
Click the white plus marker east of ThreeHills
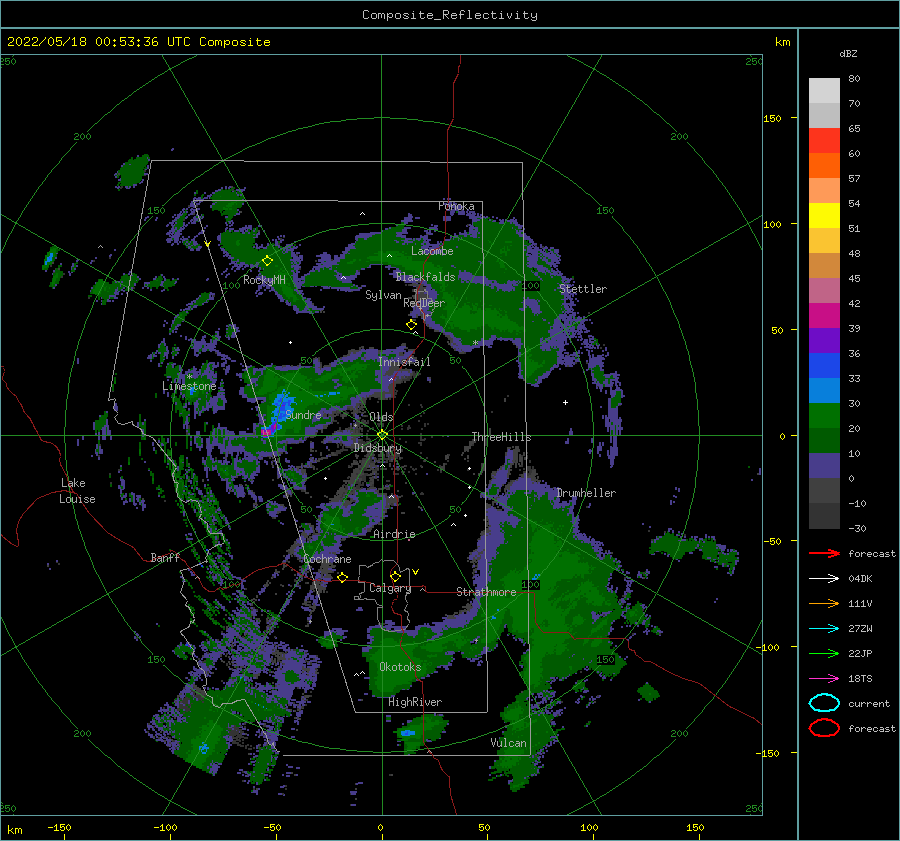(565, 402)
